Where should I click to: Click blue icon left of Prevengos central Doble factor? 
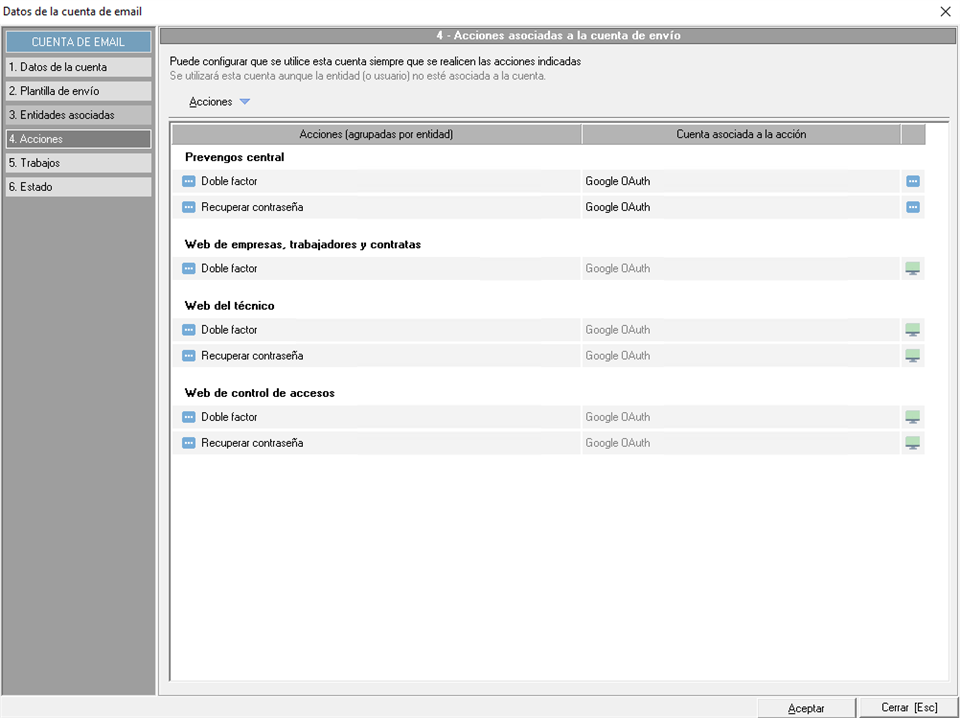click(x=189, y=182)
